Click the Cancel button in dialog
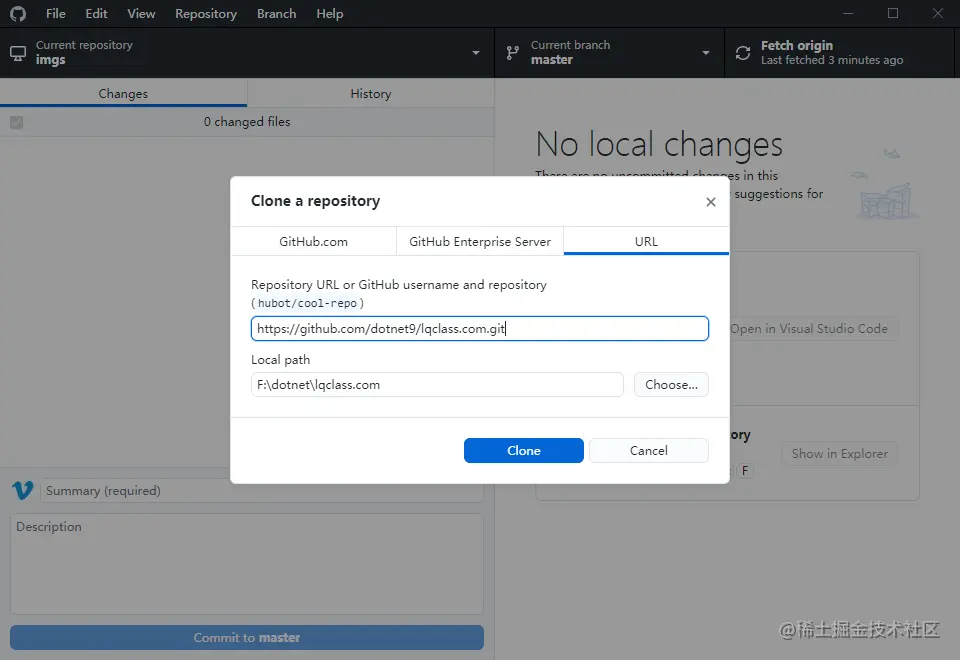960x660 pixels. point(648,451)
